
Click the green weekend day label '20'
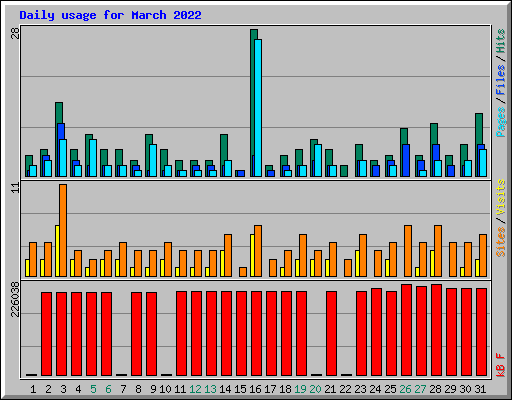(315, 389)
